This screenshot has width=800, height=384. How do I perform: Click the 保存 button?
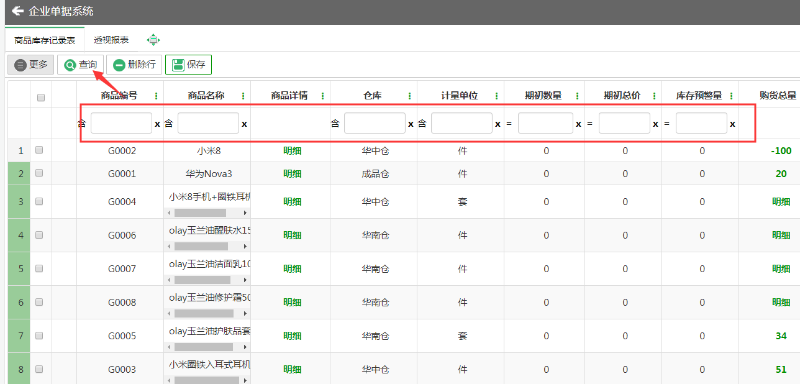pyautogui.click(x=188, y=65)
